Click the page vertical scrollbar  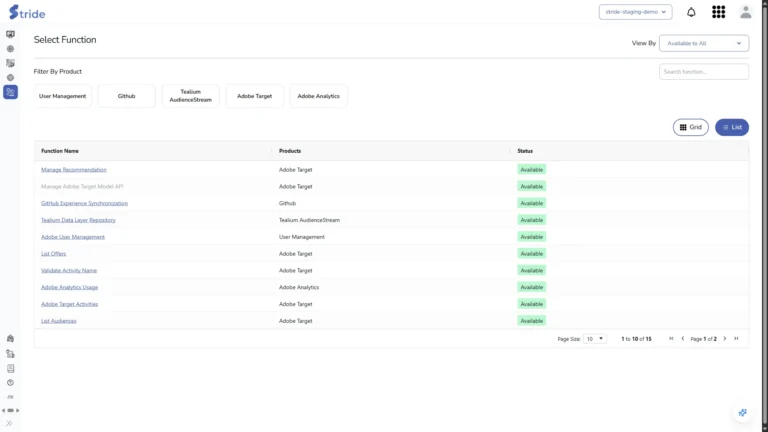click(765, 216)
